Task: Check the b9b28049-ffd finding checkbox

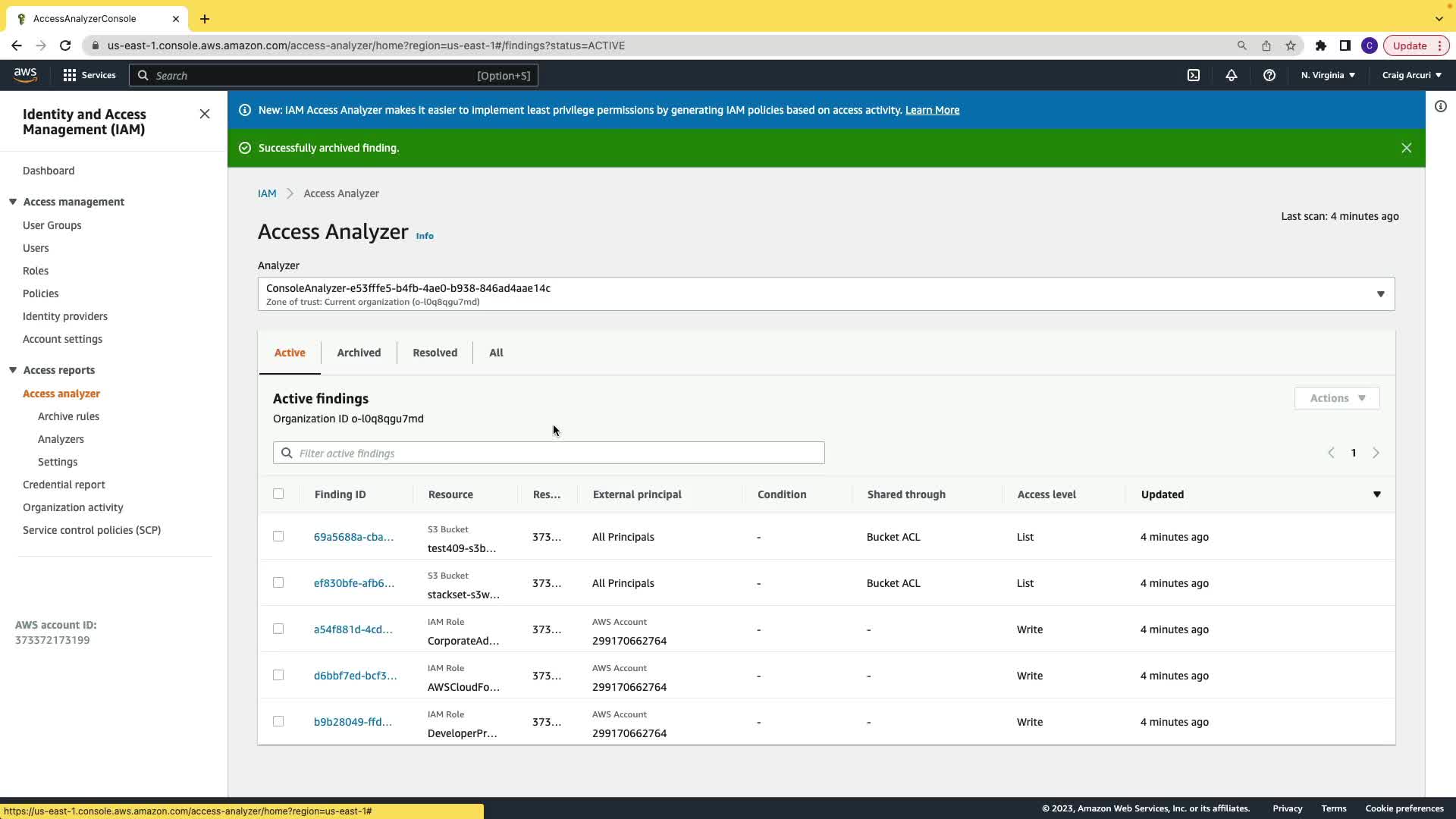Action: 278,721
